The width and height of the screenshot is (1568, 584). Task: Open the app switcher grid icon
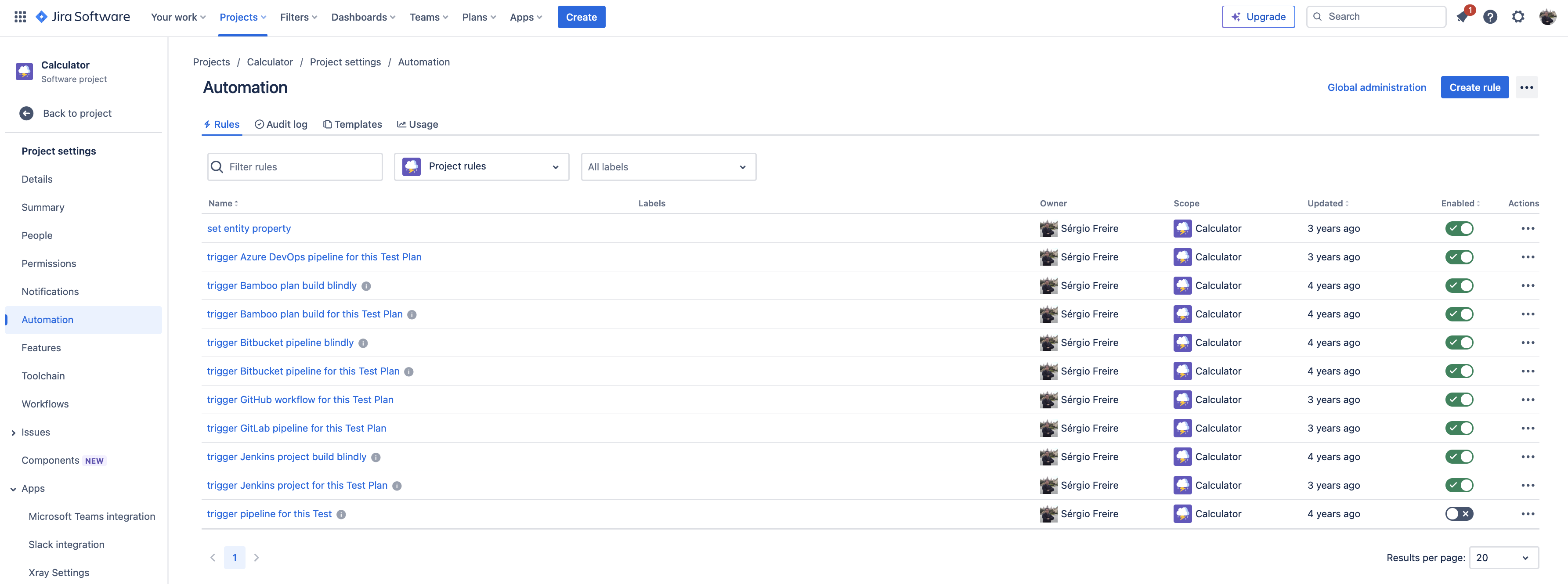20,17
